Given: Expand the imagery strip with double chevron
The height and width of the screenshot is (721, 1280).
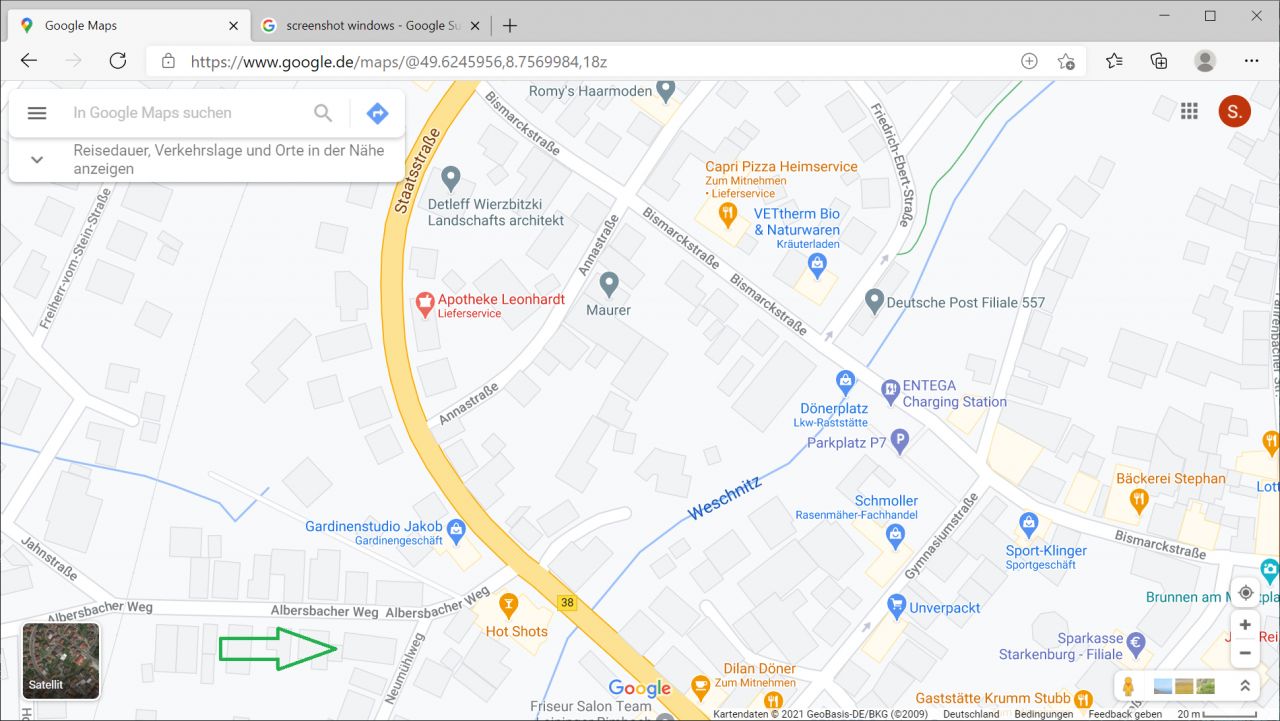Looking at the screenshot, I should click(1245, 686).
